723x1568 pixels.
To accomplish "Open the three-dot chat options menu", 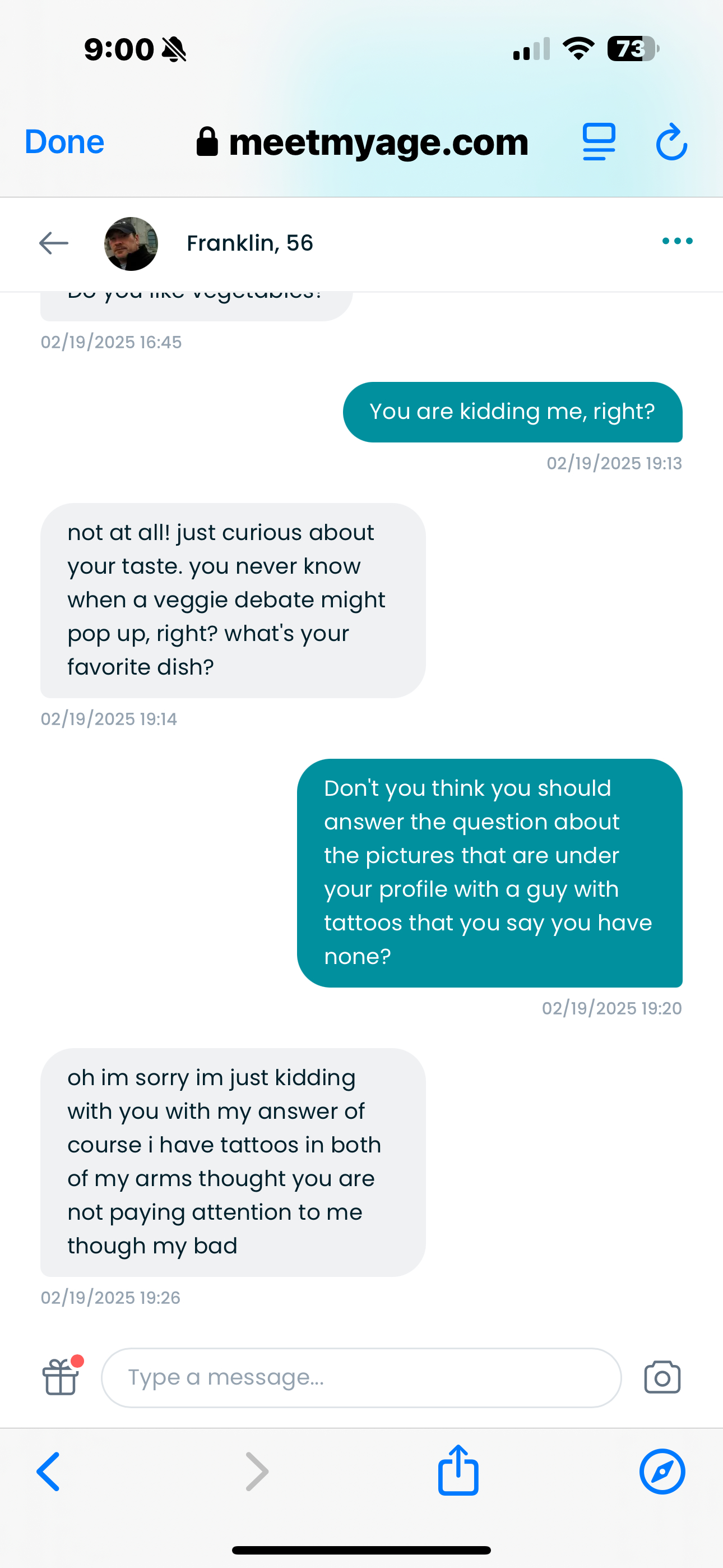I will (676, 241).
